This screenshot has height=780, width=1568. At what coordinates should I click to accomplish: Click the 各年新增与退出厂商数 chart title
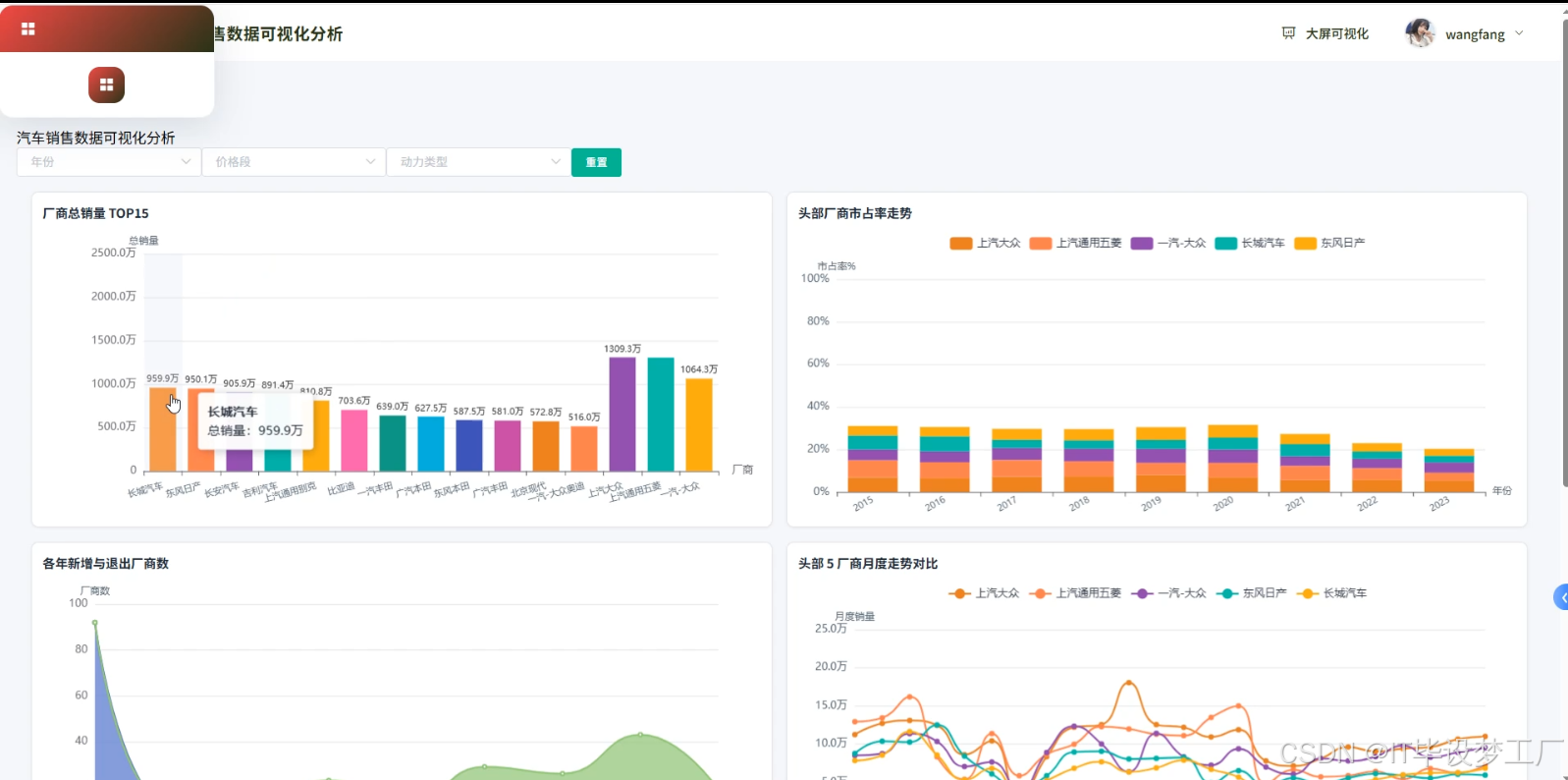tap(106, 564)
